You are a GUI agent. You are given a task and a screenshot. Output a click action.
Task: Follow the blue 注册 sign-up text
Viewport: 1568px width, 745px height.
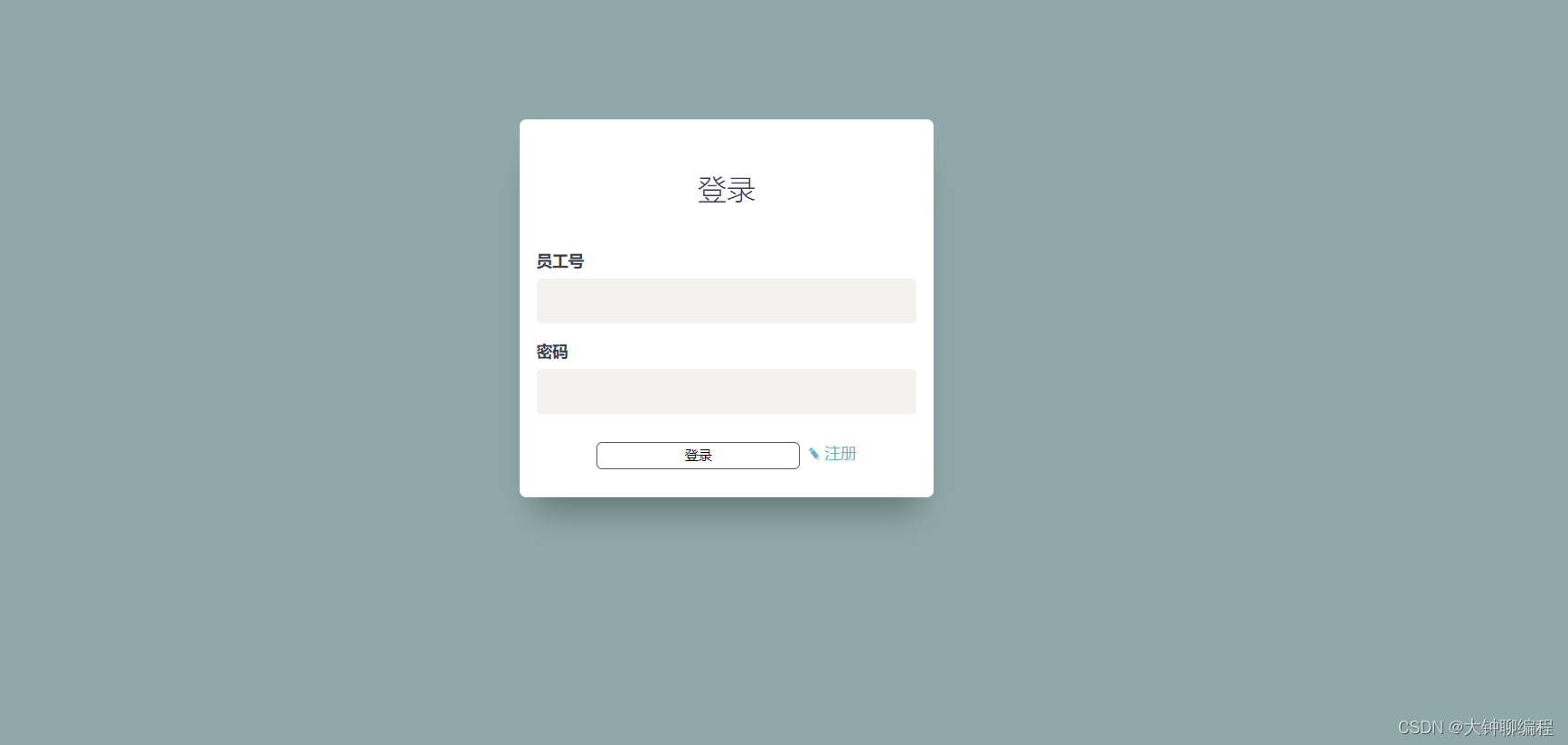click(x=840, y=454)
